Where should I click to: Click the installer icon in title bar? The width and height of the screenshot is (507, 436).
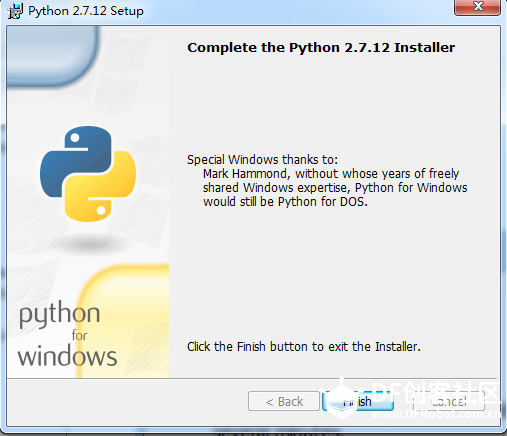click(x=15, y=11)
